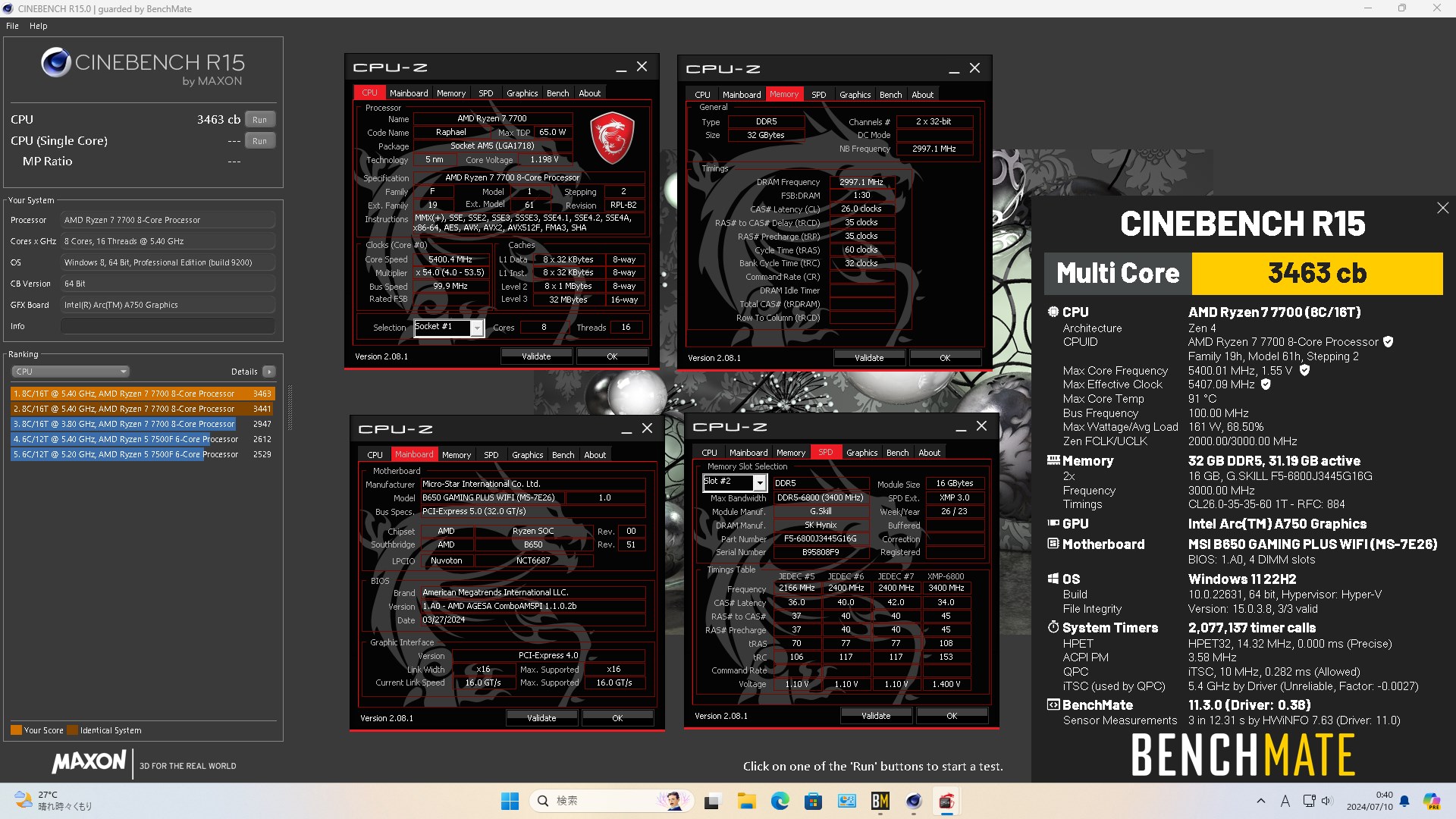
Task: Open the Control Panel taskbar icon
Action: [x=846, y=801]
